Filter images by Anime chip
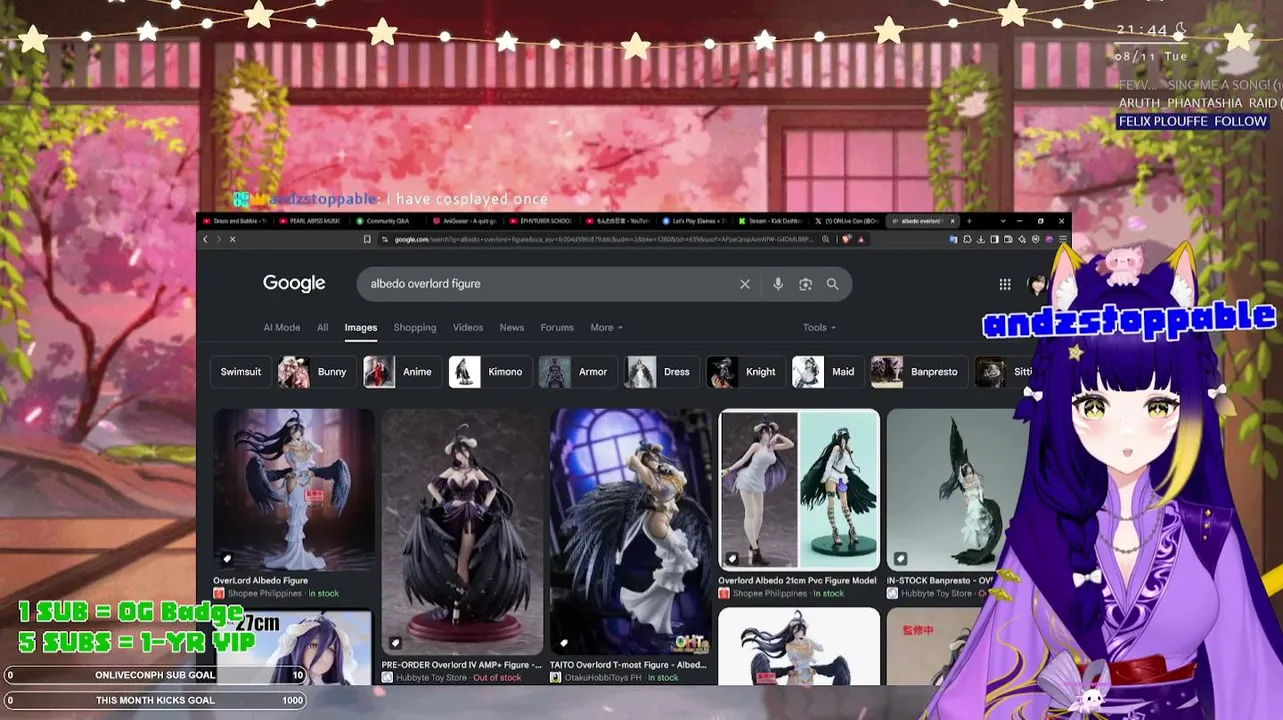The width and height of the screenshot is (1283, 720). (x=402, y=372)
